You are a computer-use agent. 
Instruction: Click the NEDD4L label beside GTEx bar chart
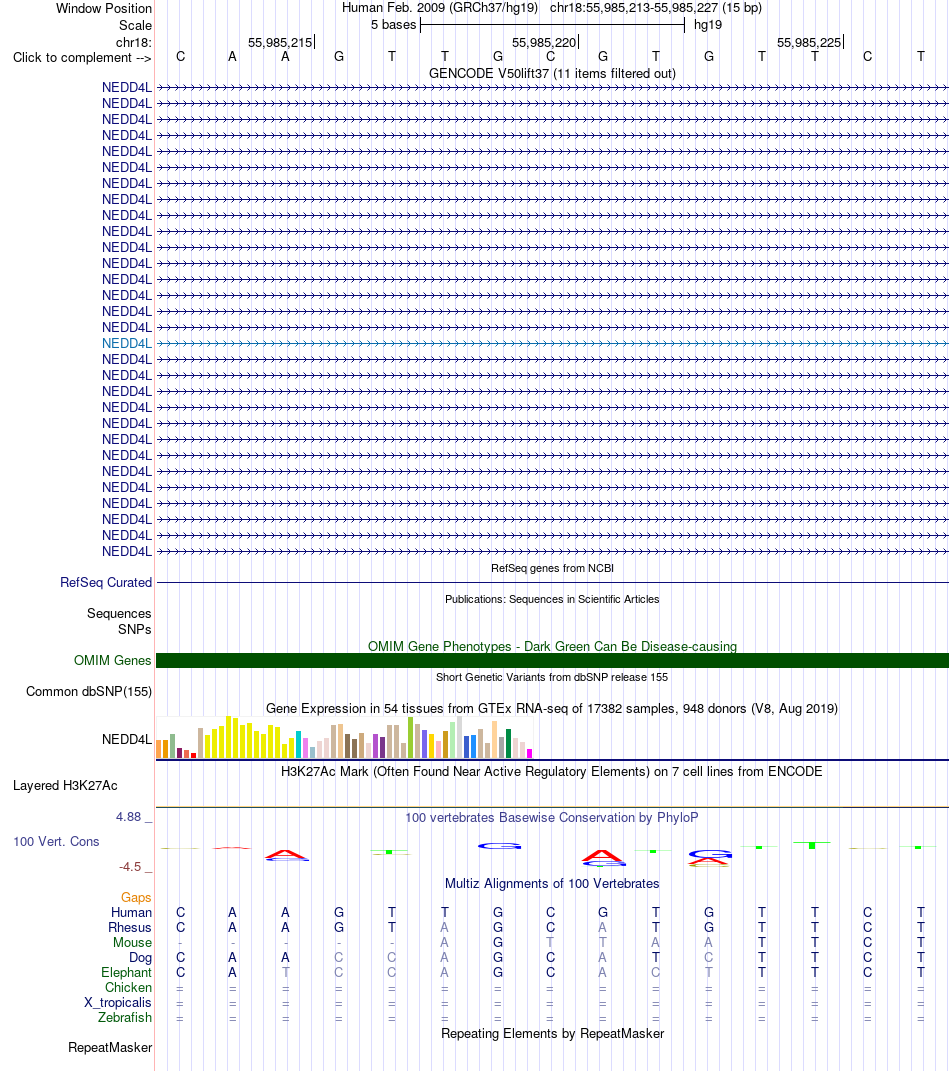(127, 739)
